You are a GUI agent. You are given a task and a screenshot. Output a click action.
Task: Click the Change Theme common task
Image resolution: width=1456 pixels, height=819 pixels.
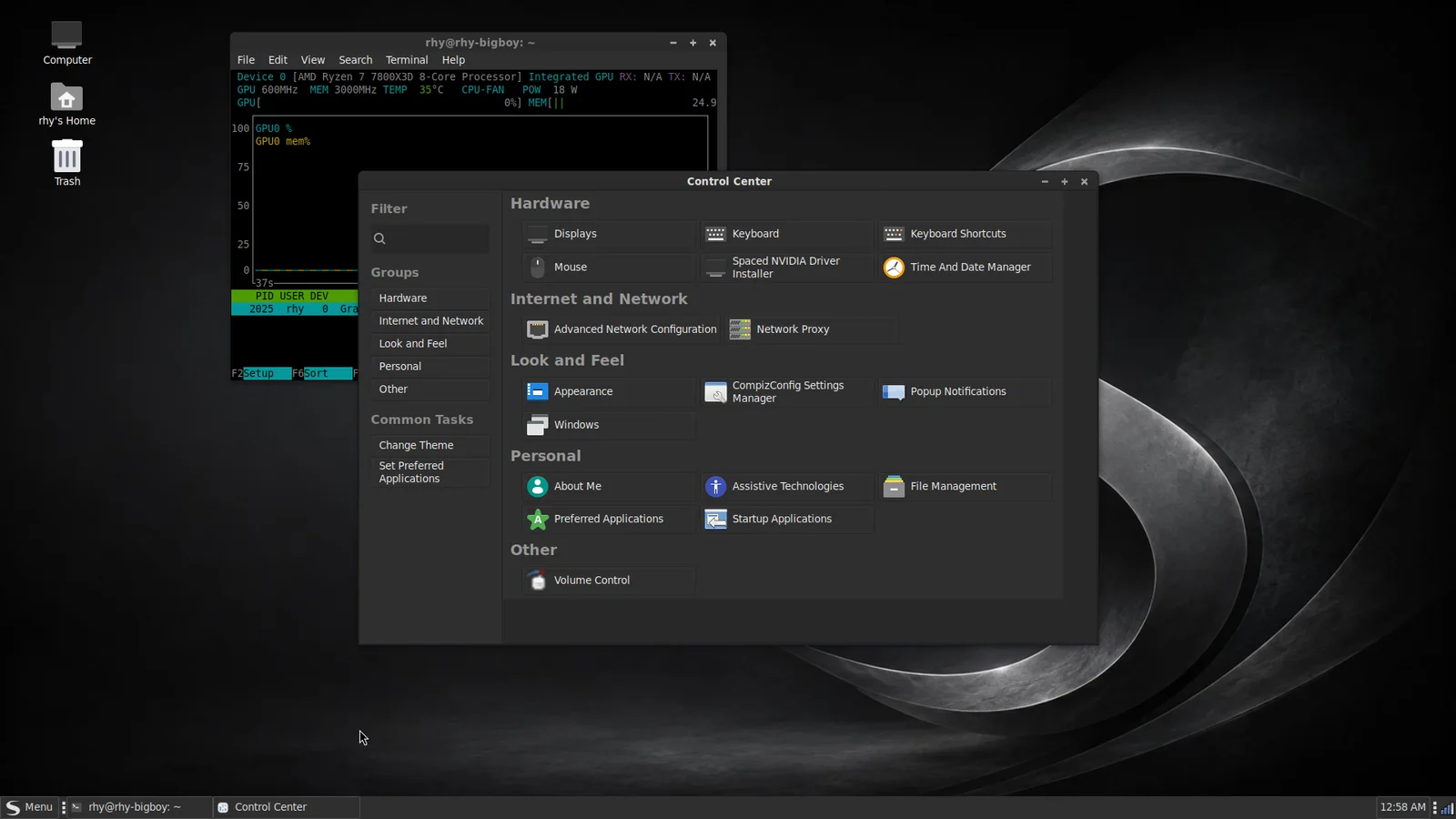click(x=430, y=446)
